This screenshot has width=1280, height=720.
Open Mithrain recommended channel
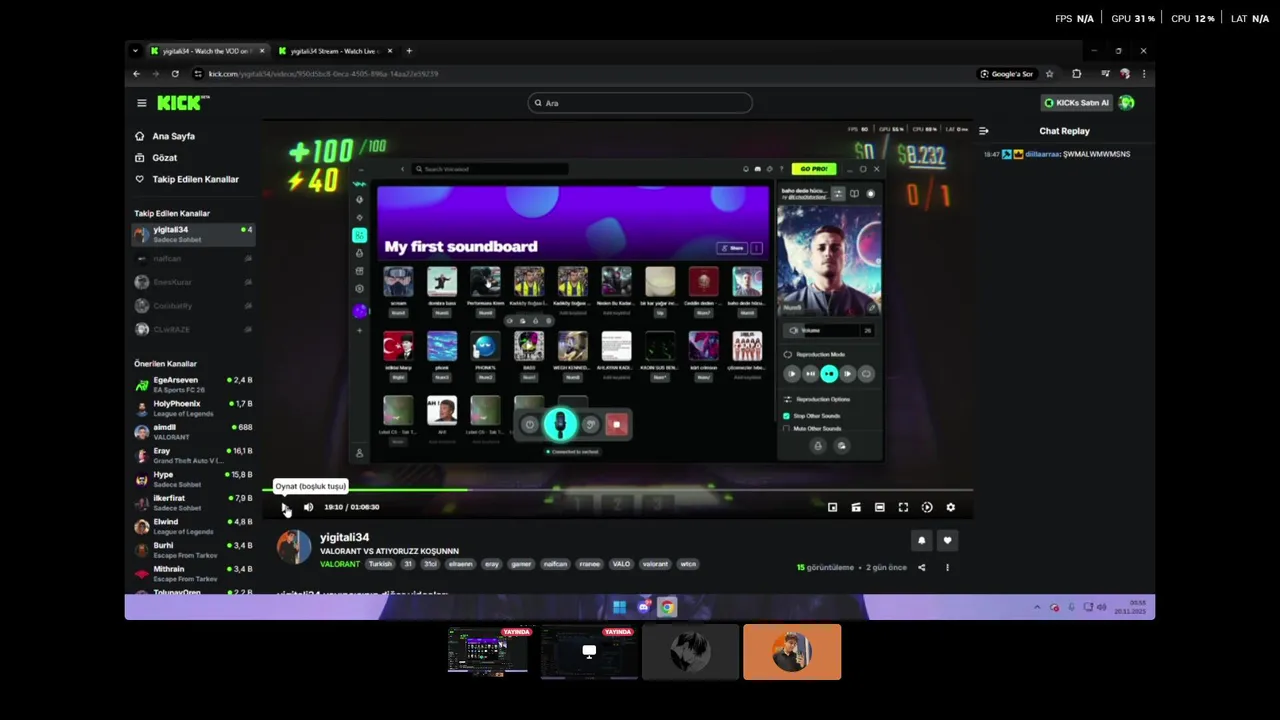pos(193,573)
